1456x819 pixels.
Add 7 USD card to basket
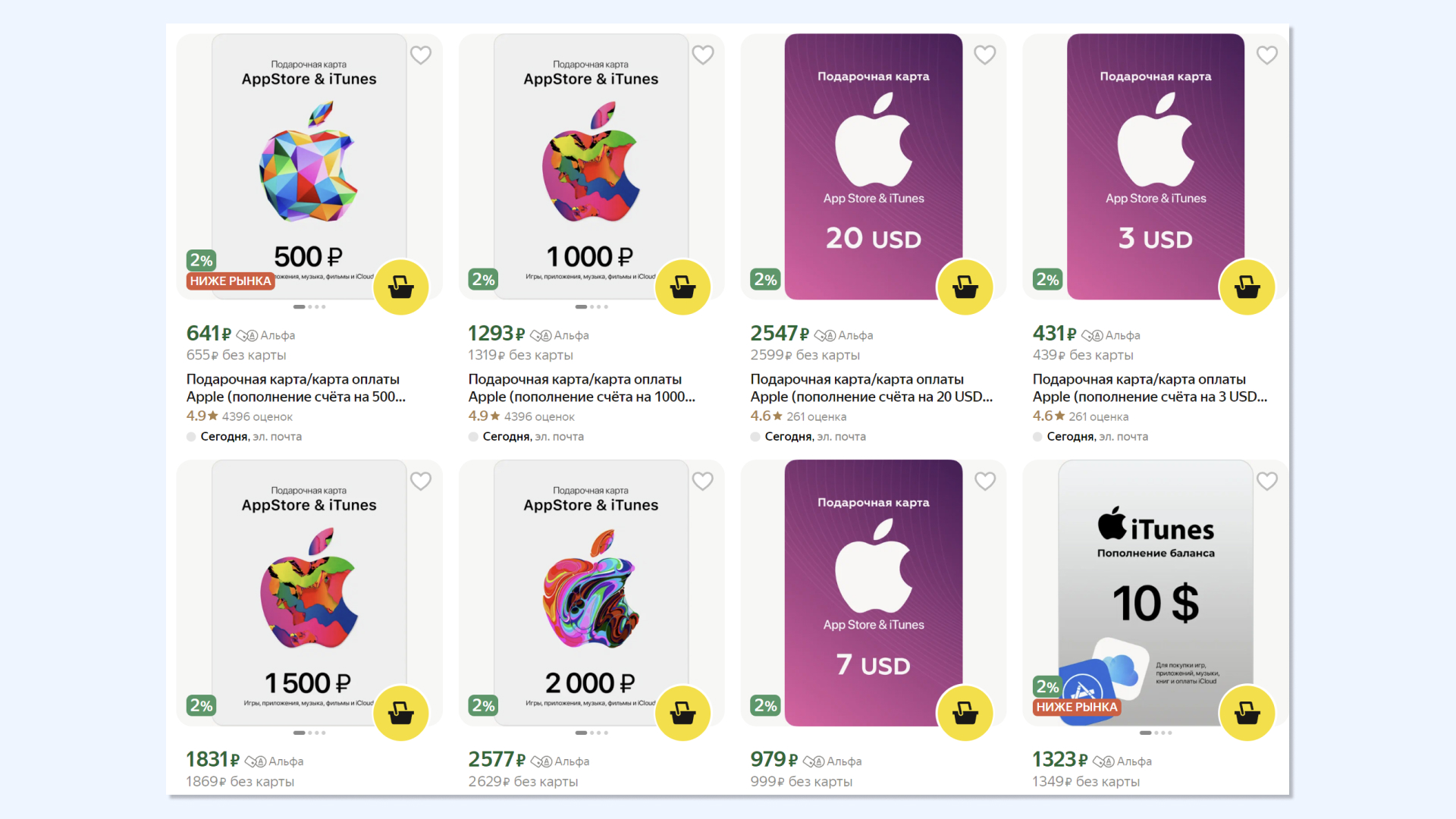[965, 714]
